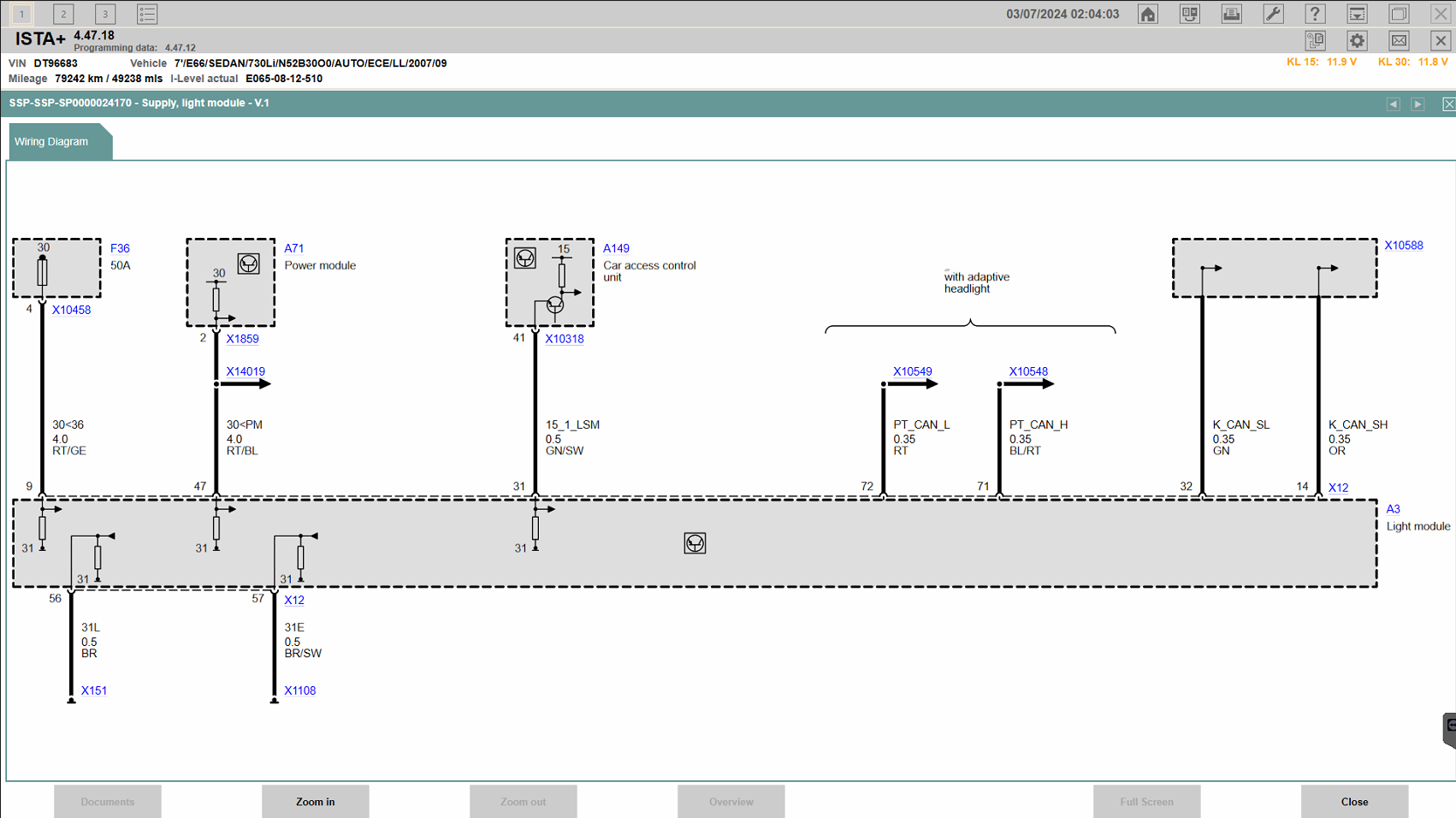This screenshot has width=1456, height=818.
Task: Click the 31L ground wire label
Action: (x=91, y=627)
